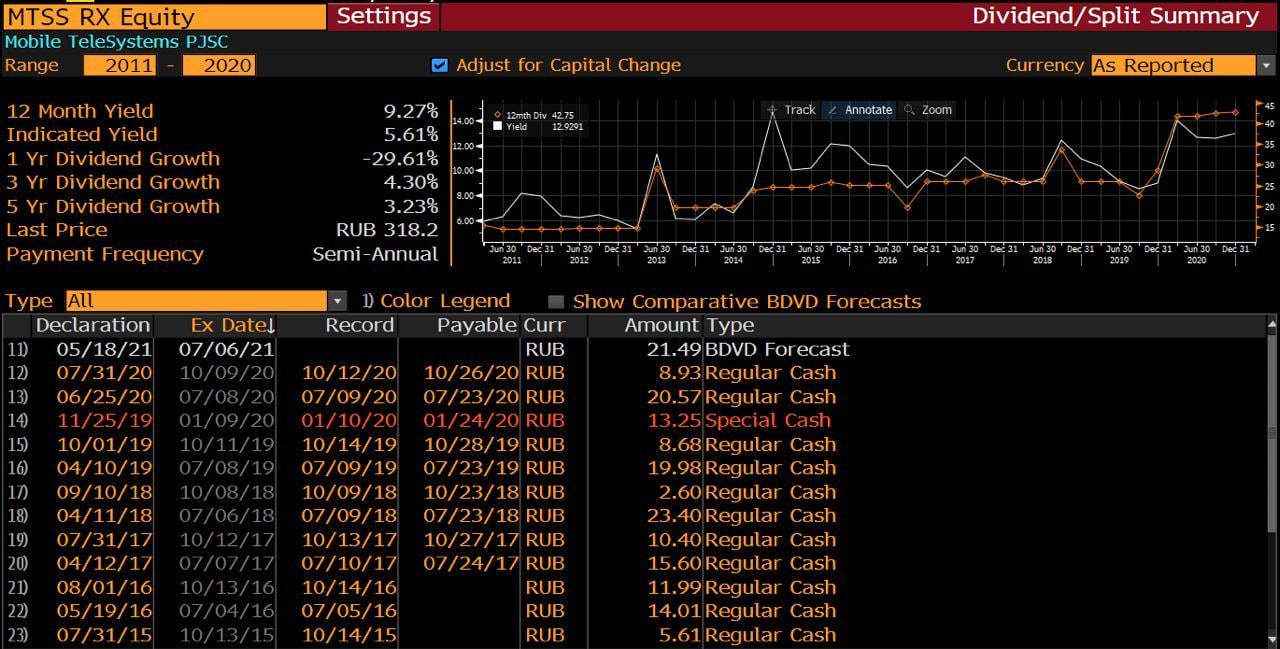
Task: Click the 20.57 dividend amount
Action: point(675,396)
